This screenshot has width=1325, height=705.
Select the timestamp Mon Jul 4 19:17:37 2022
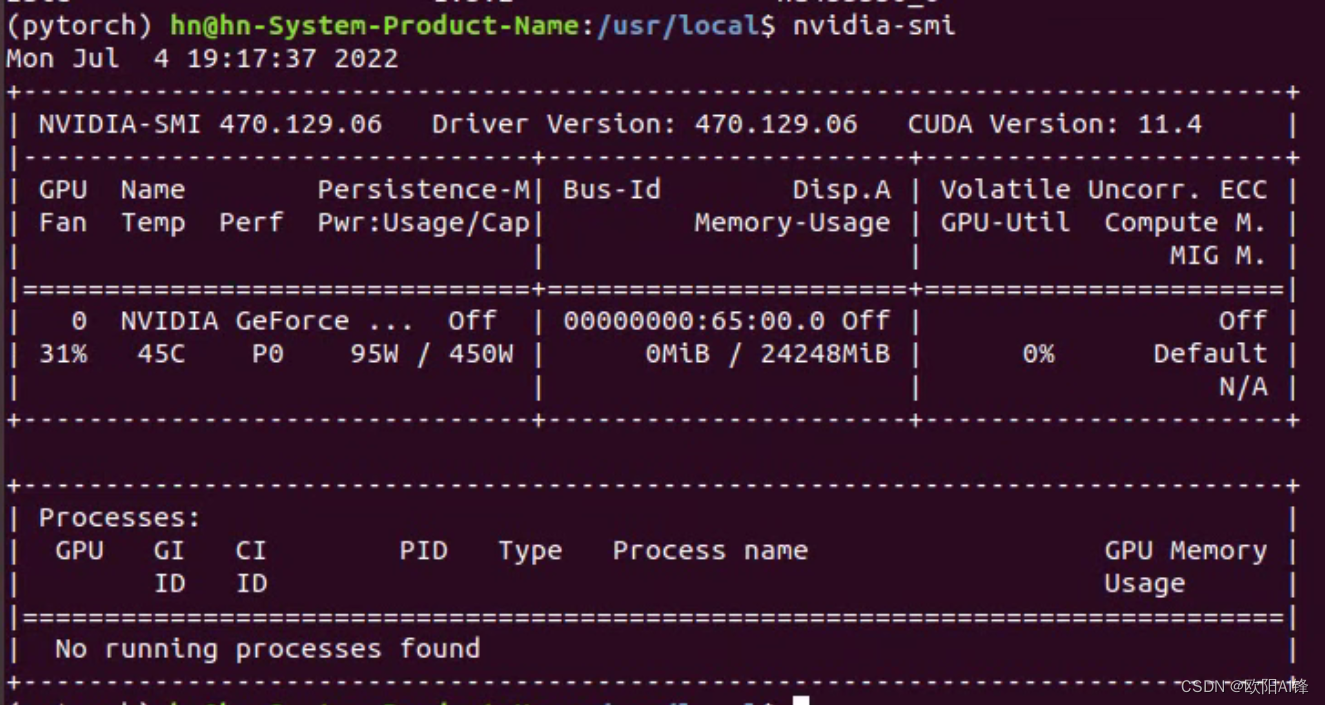200,58
